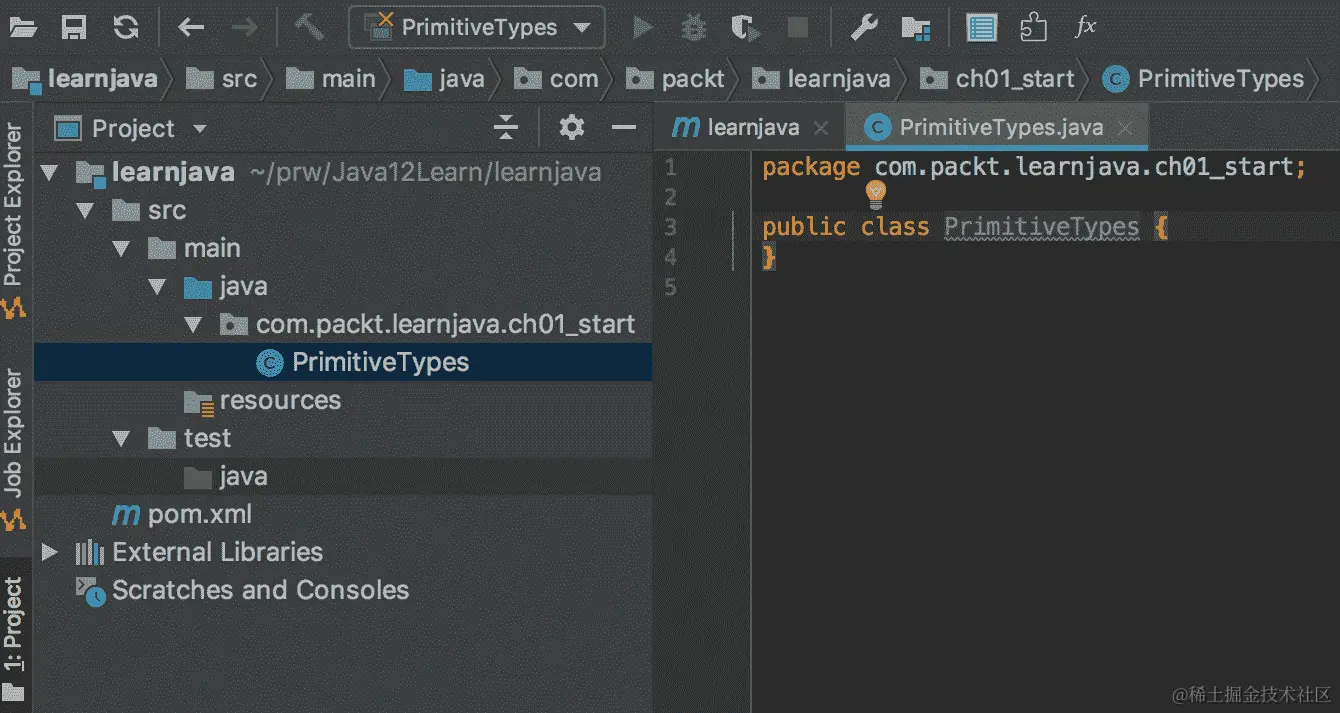Screen dimensions: 1340x713
Task: Click the blue list-panel toolbar icon
Action: pyautogui.click(x=982, y=28)
